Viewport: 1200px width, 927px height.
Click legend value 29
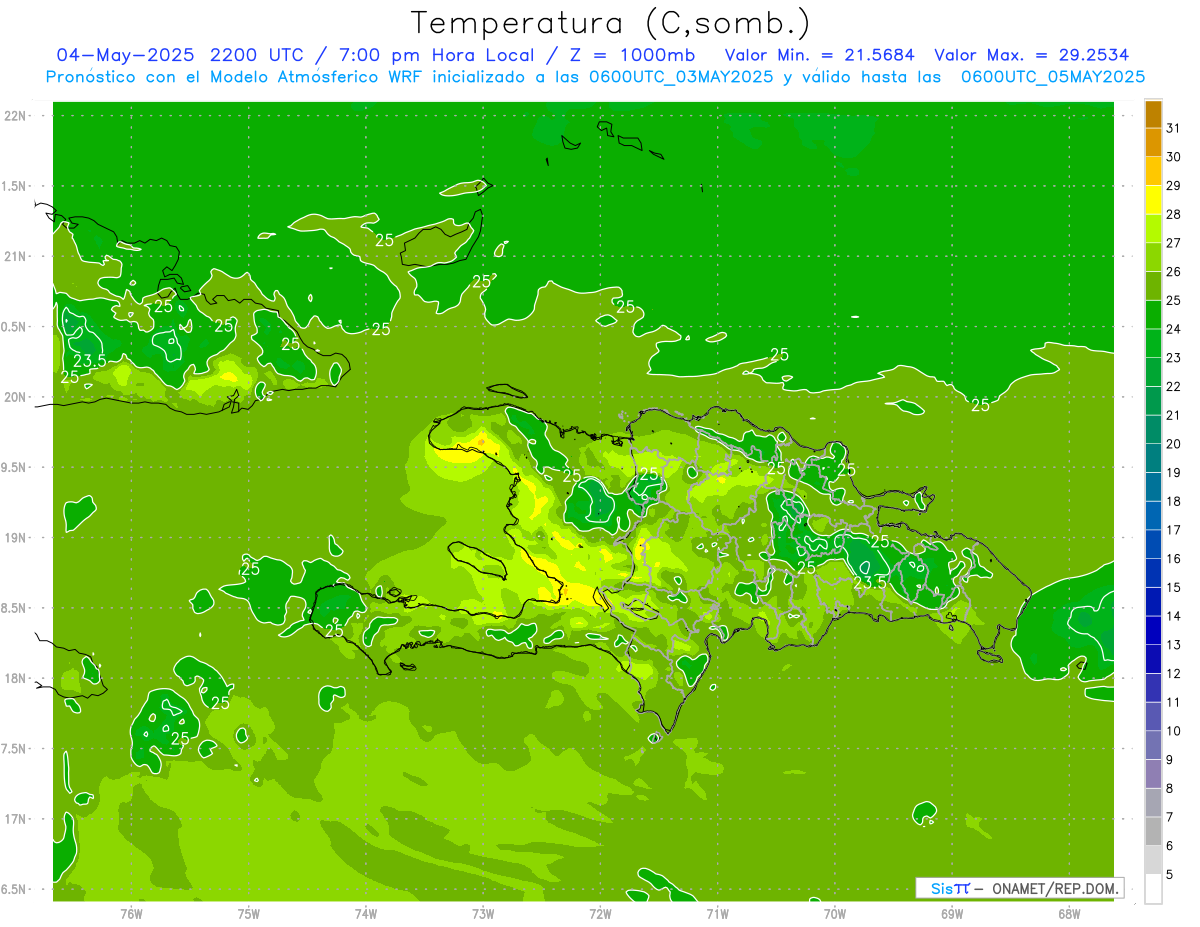click(x=1173, y=186)
